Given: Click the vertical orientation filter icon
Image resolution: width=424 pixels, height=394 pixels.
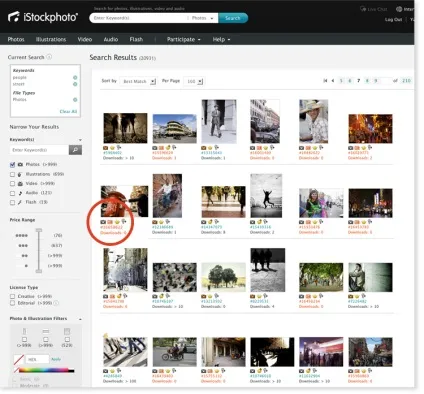Looking at the screenshot, I should point(24,331).
